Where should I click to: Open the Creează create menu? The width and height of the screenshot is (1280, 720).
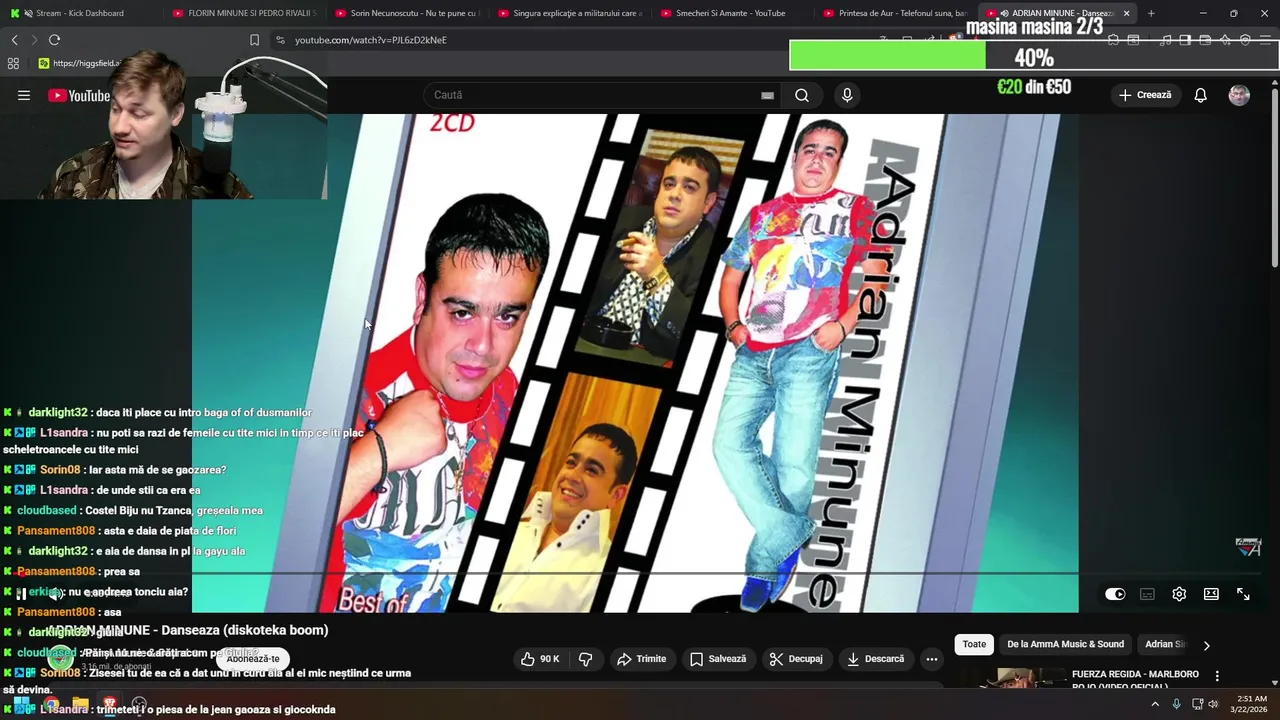pyautogui.click(x=1145, y=95)
